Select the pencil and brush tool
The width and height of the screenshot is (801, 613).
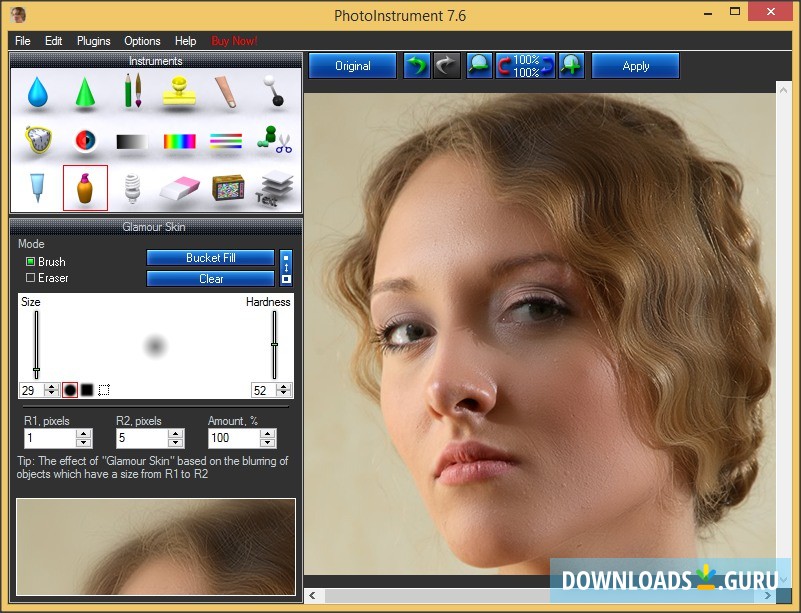(x=133, y=91)
